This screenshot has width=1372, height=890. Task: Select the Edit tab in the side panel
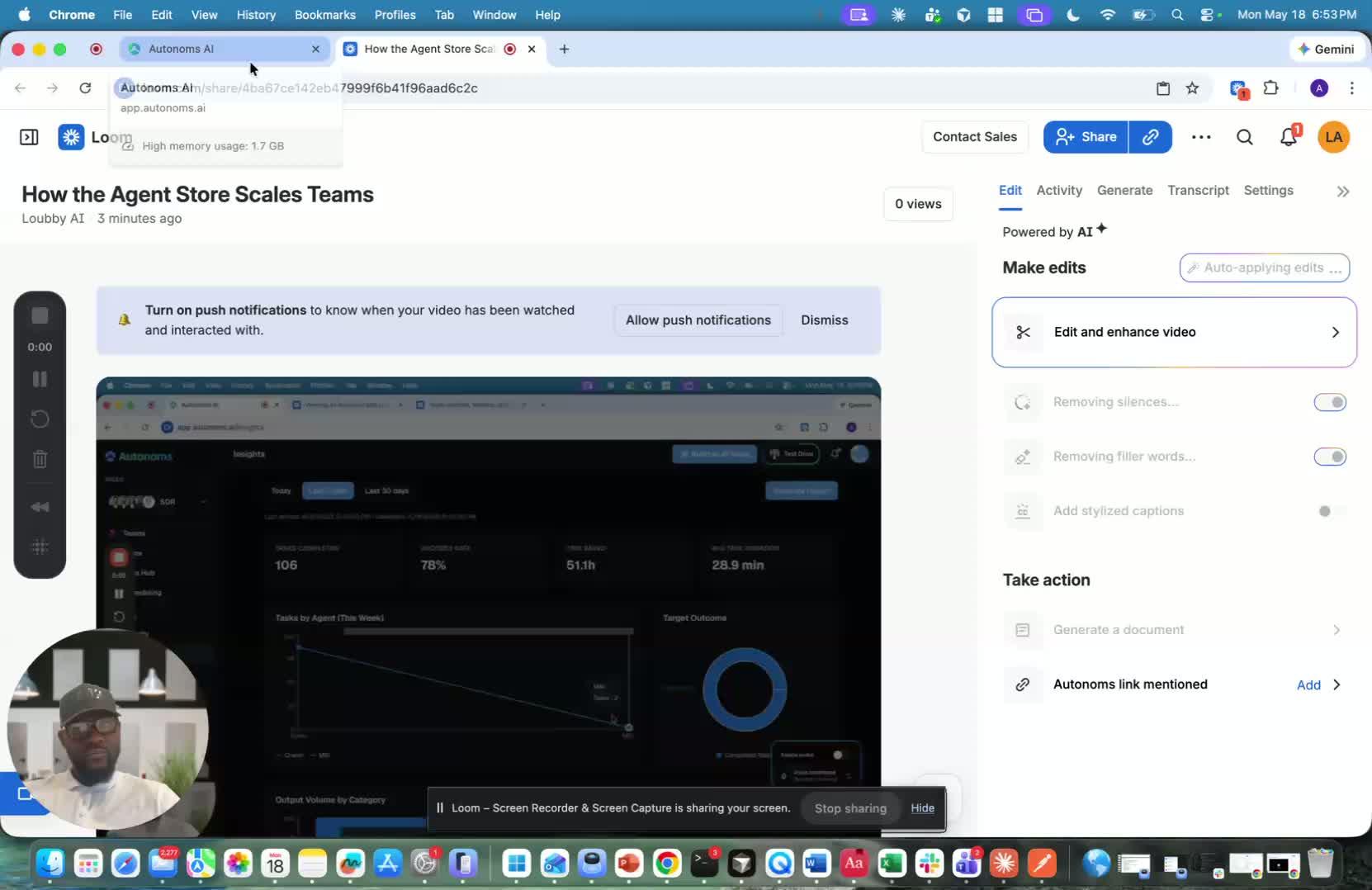tap(1010, 191)
